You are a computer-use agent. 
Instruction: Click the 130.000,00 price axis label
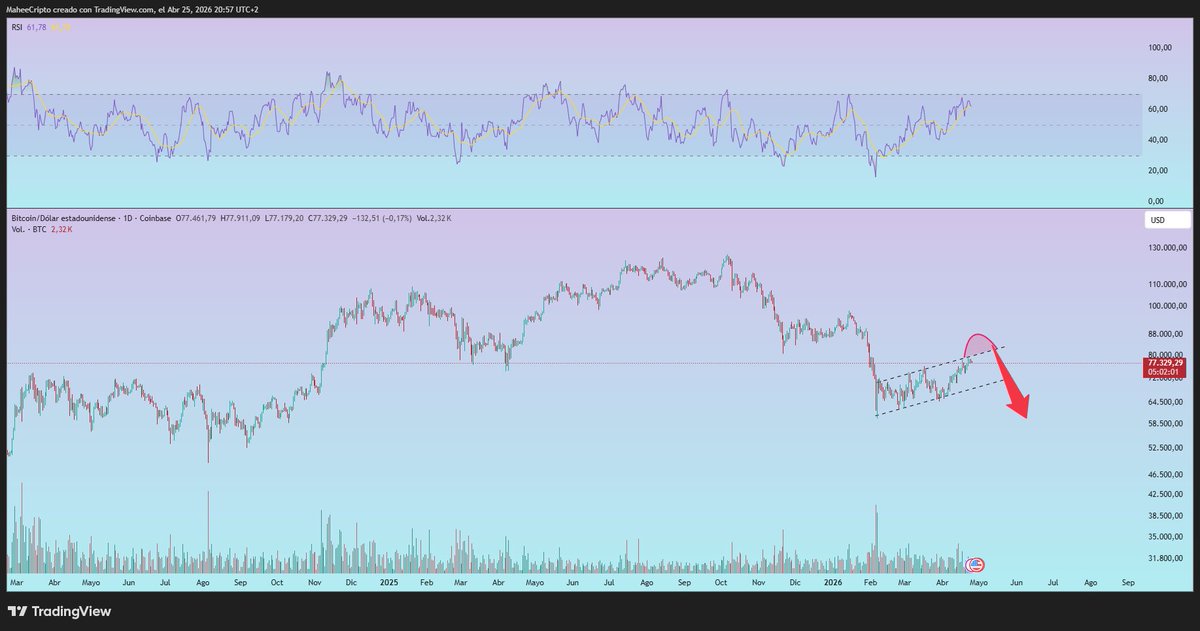point(1166,248)
